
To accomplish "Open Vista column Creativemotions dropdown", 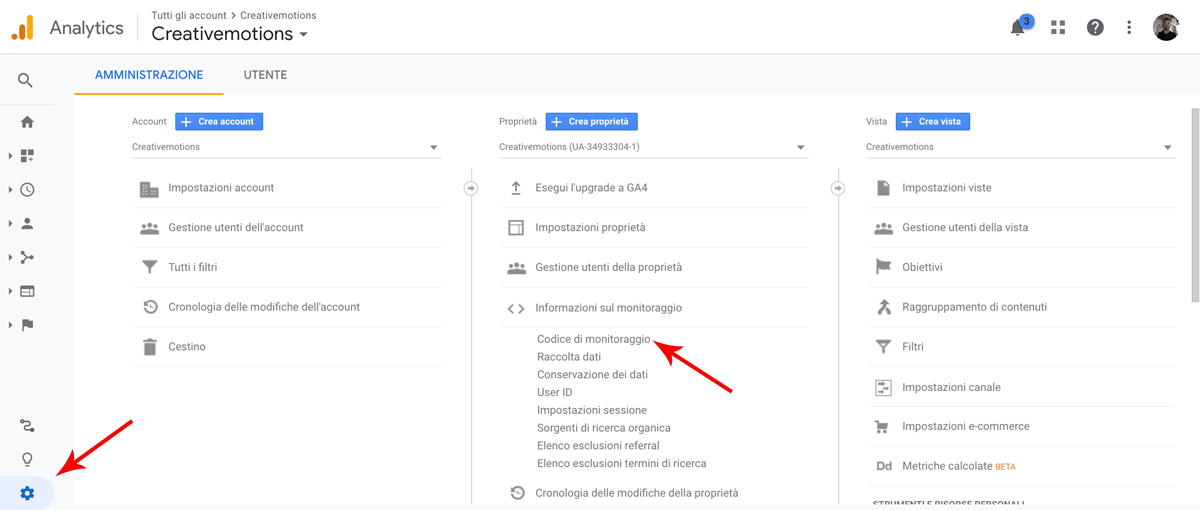I will click(x=1020, y=147).
